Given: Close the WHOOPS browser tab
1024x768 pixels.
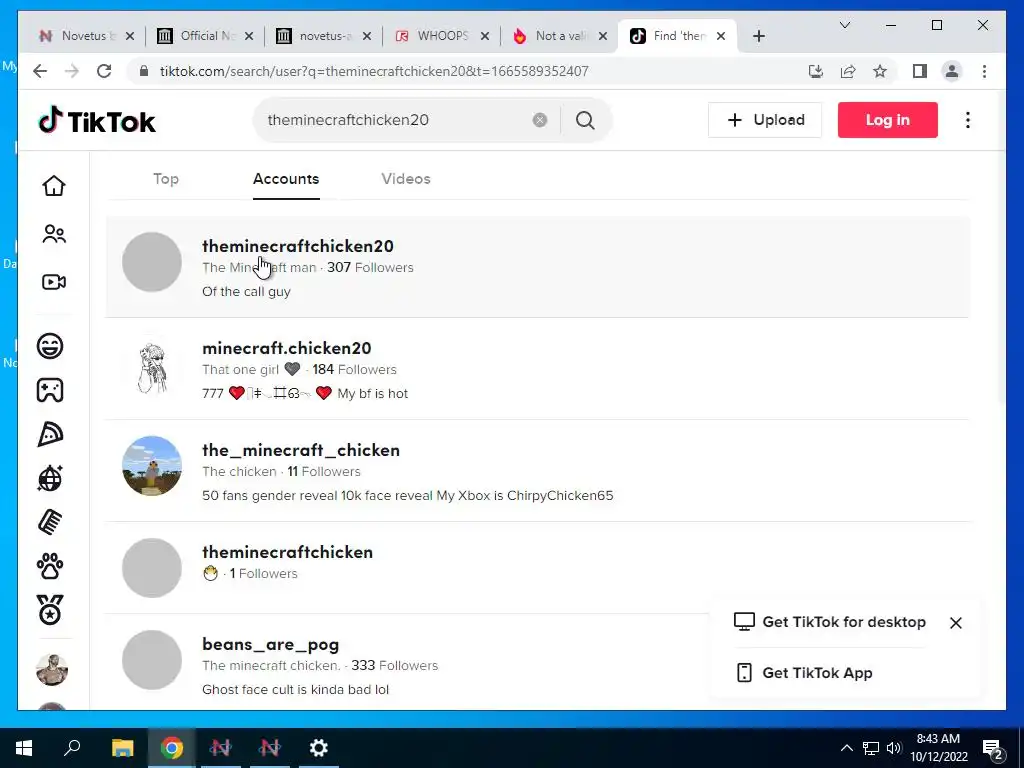Looking at the screenshot, I should click(x=485, y=37).
